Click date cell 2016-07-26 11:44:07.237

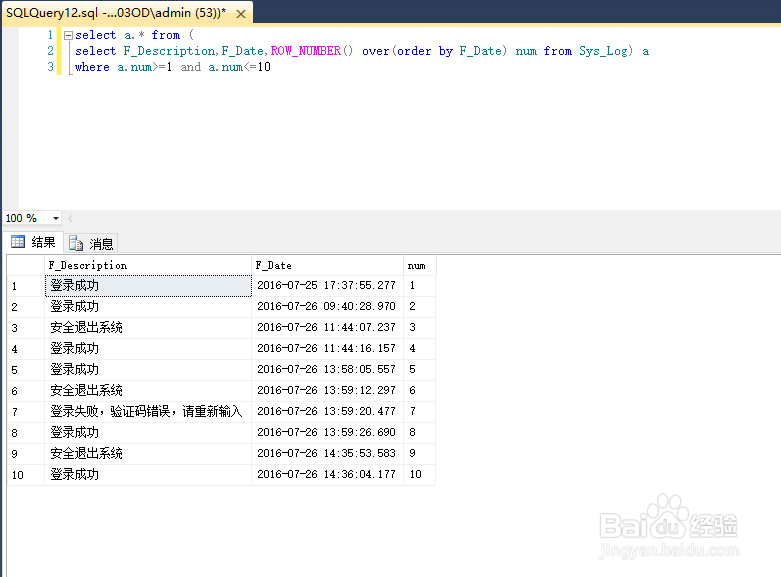coord(327,327)
